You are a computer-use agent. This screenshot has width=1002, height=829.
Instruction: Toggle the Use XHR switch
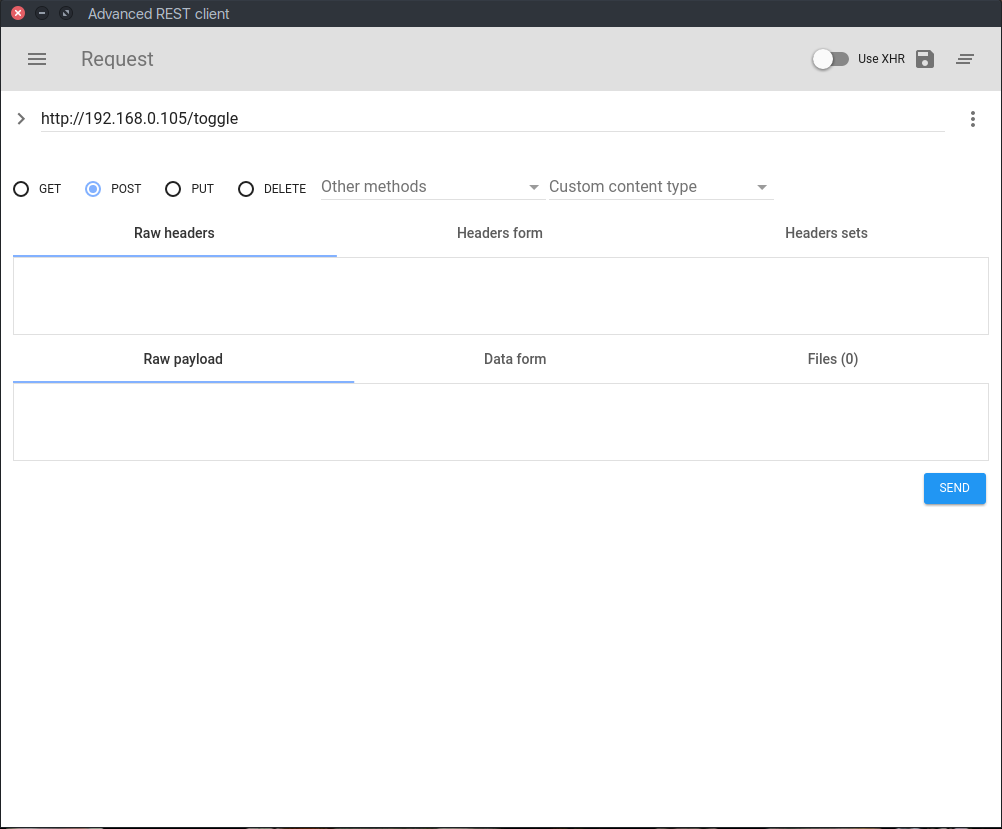(830, 59)
